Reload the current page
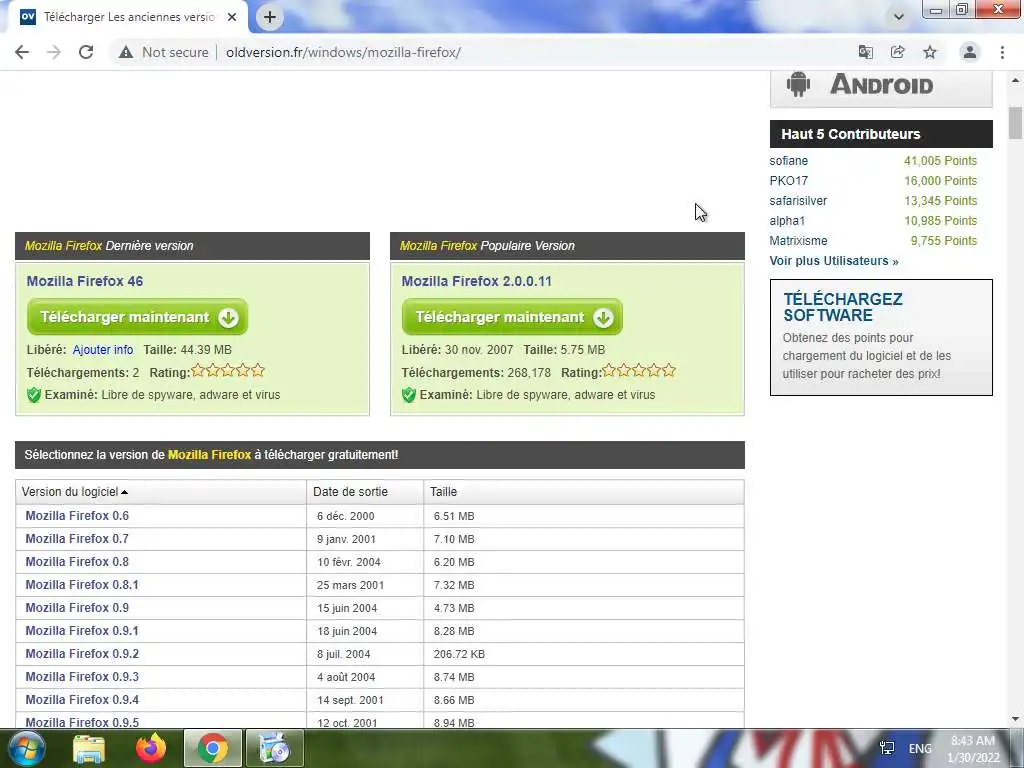The image size is (1024, 768). pos(86,52)
